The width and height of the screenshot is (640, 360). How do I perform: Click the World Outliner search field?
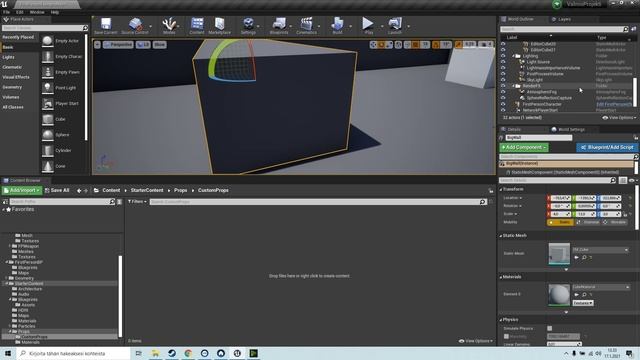tap(562, 29)
